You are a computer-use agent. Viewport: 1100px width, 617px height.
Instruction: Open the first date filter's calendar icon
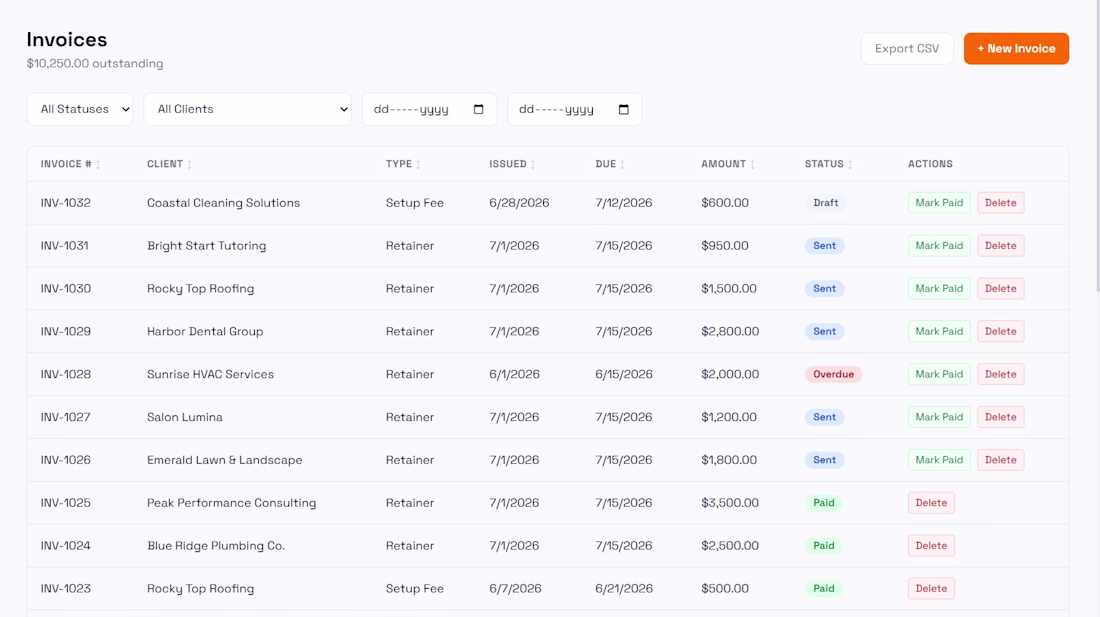(x=478, y=109)
